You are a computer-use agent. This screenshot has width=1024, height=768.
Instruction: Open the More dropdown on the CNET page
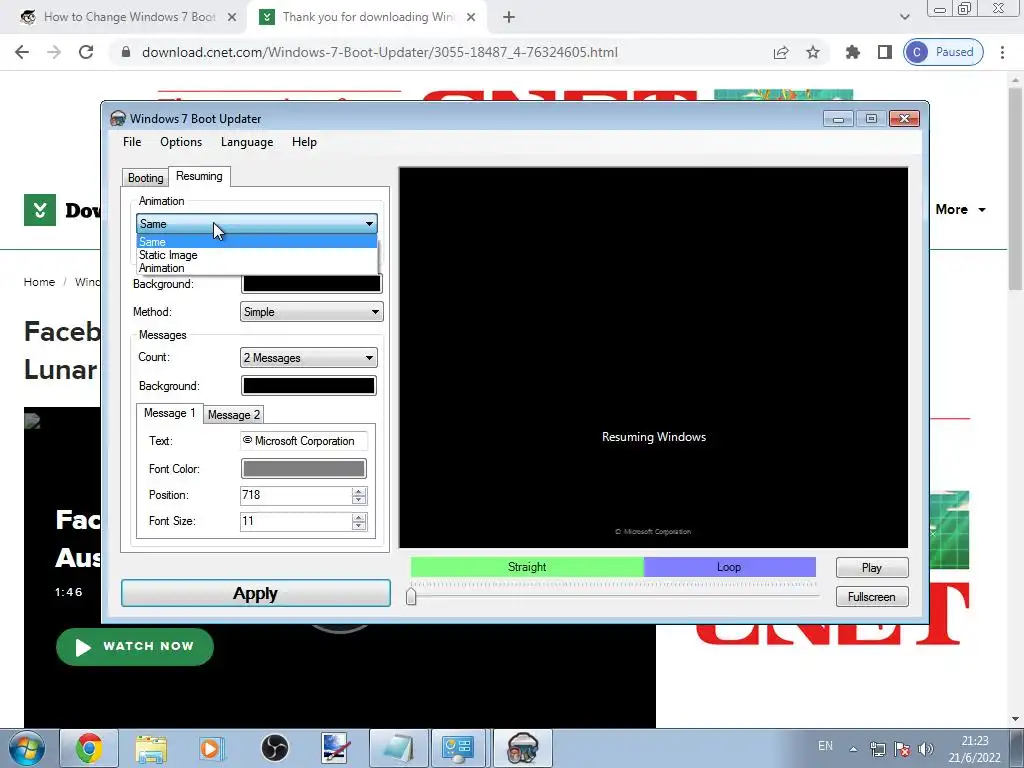960,210
